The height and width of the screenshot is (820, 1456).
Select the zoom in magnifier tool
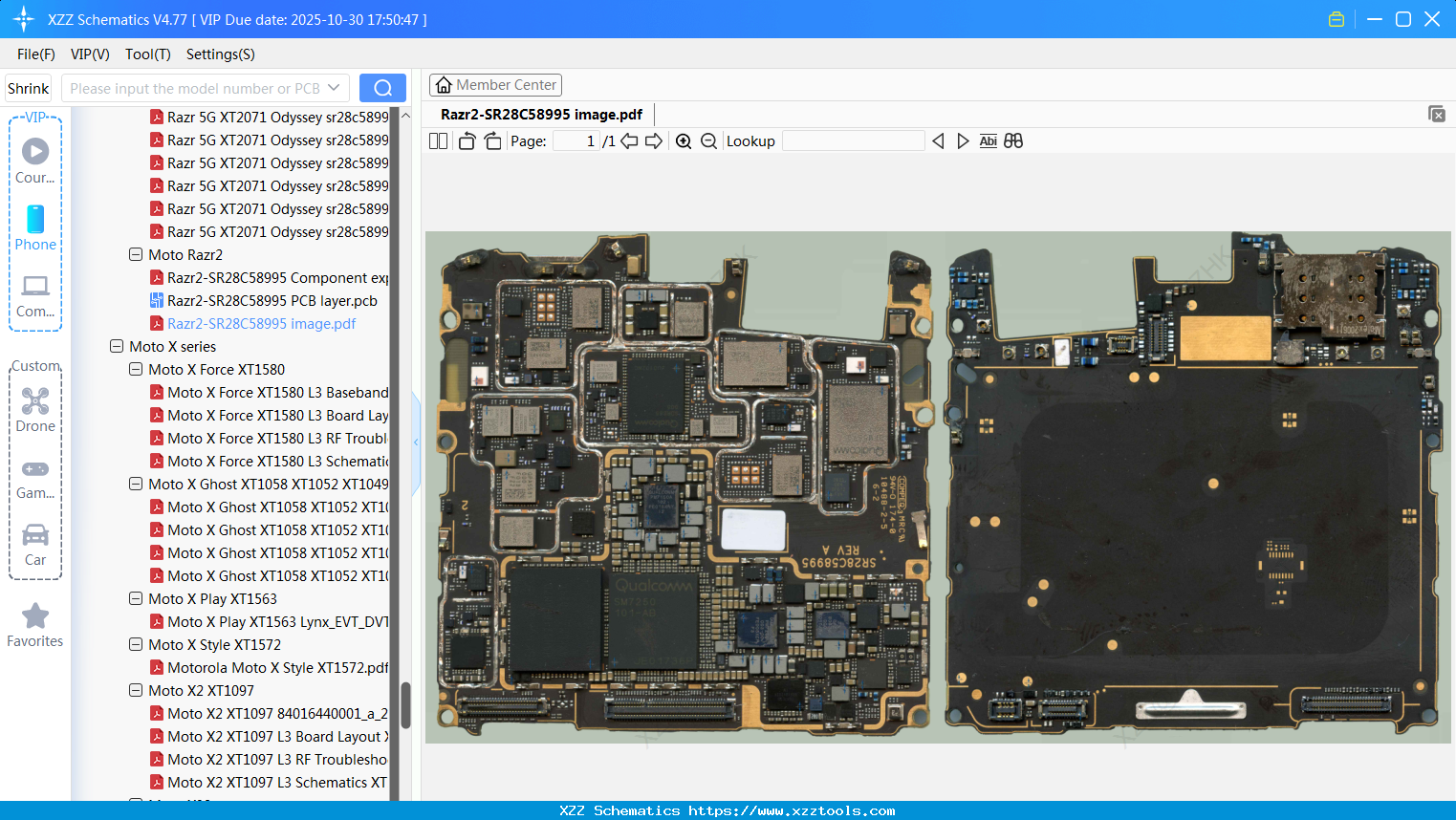click(684, 140)
